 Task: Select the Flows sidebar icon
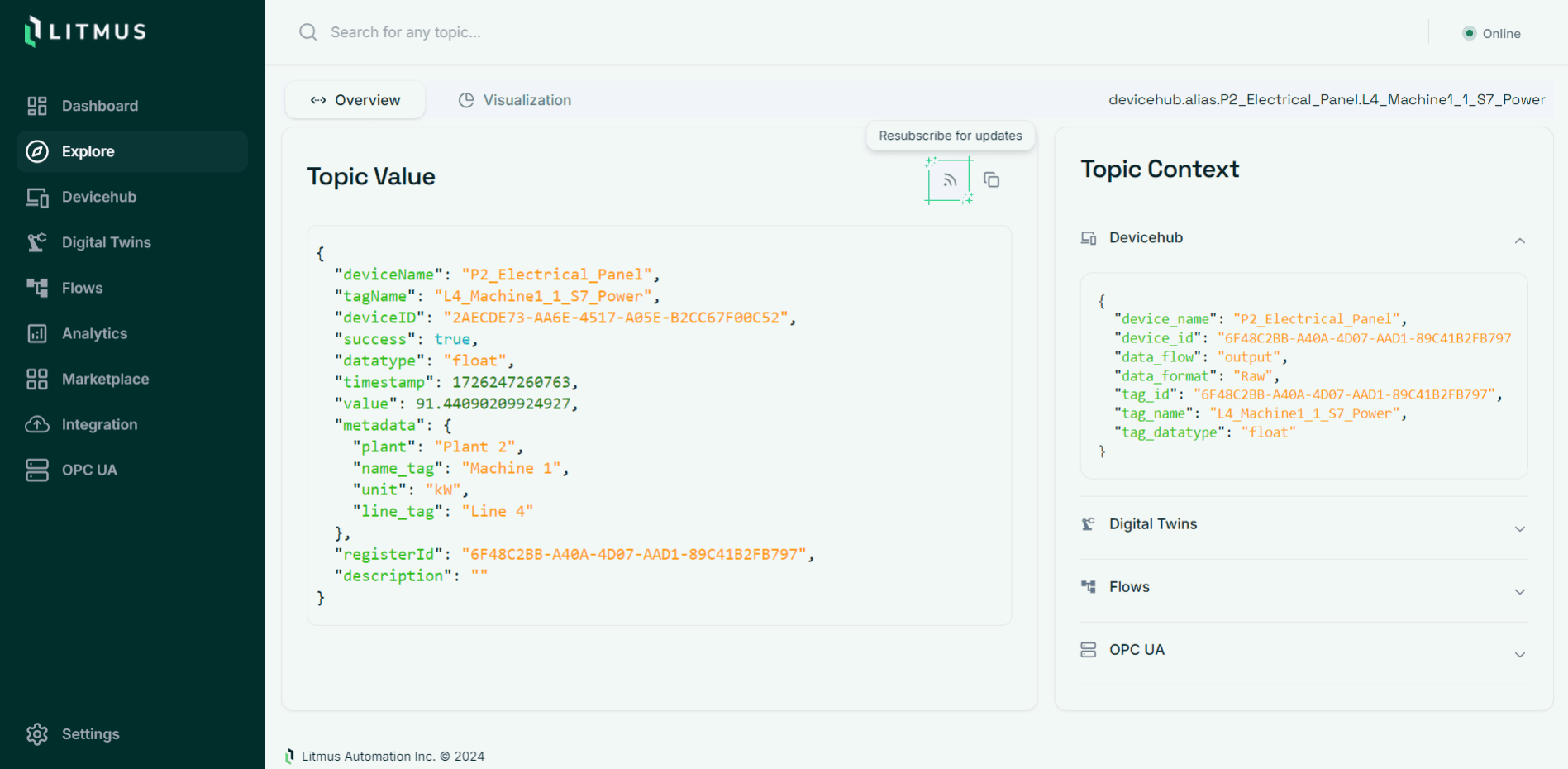(x=37, y=287)
